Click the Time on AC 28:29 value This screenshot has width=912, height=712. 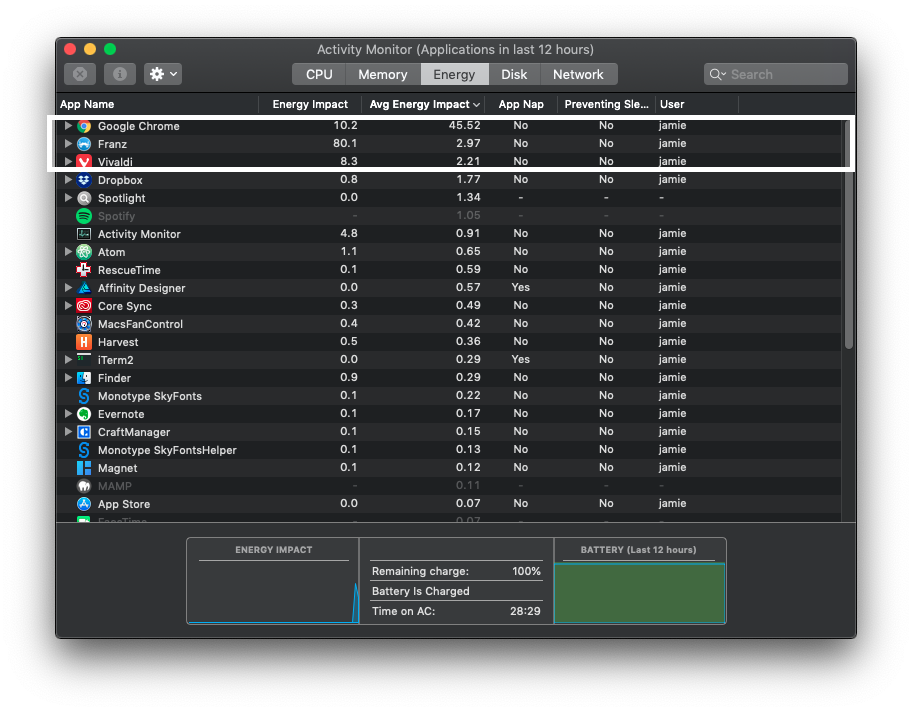[x=525, y=611]
